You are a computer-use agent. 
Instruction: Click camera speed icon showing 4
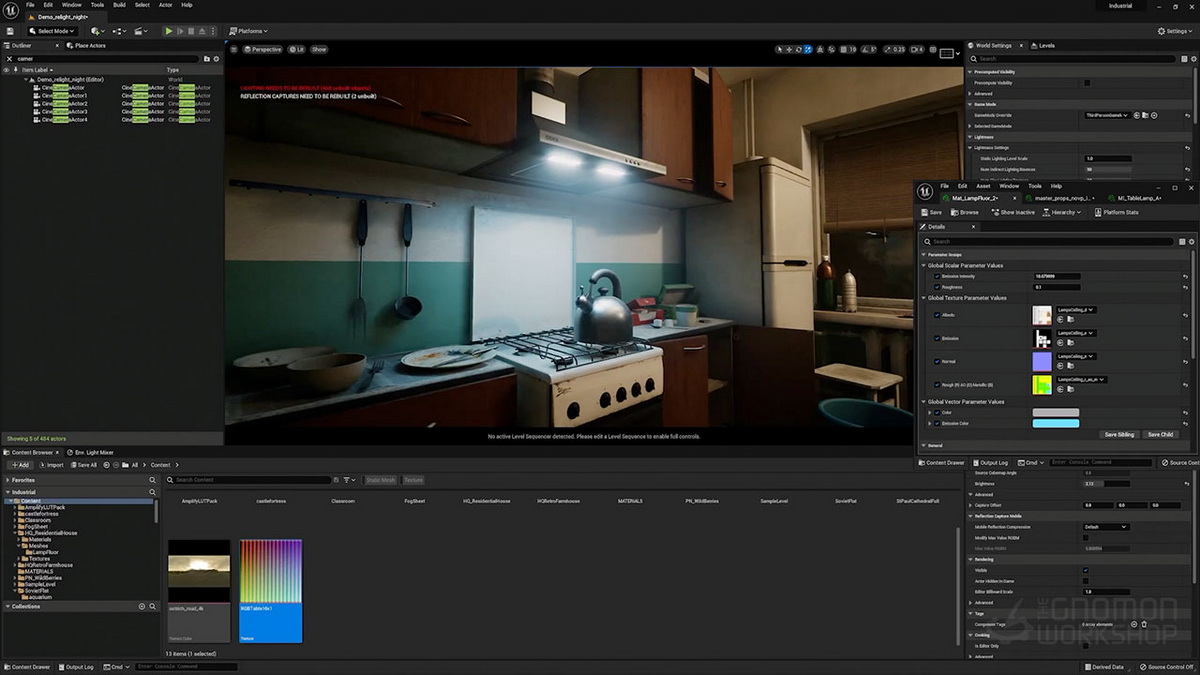click(x=917, y=49)
